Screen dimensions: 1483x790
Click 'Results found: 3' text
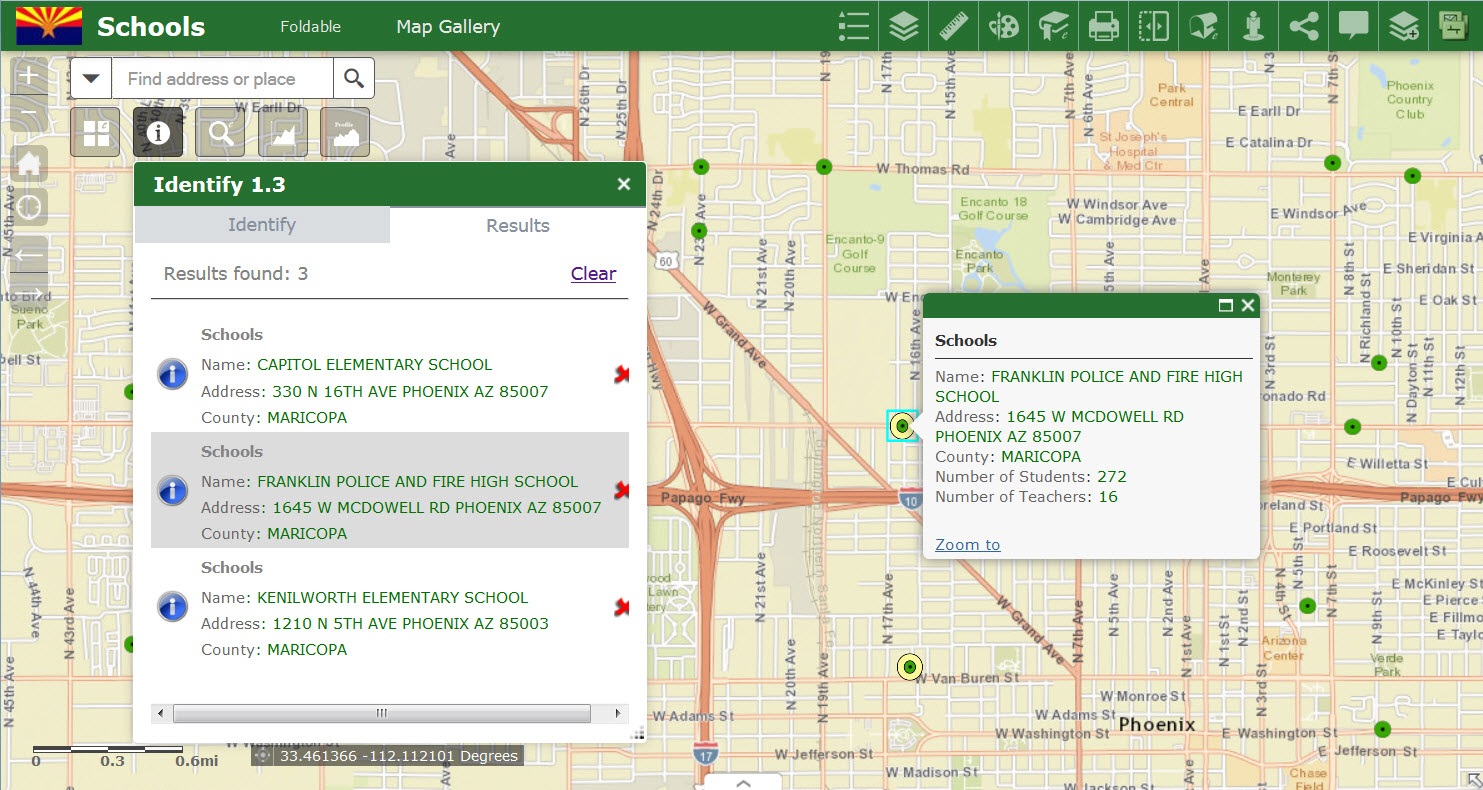click(236, 274)
